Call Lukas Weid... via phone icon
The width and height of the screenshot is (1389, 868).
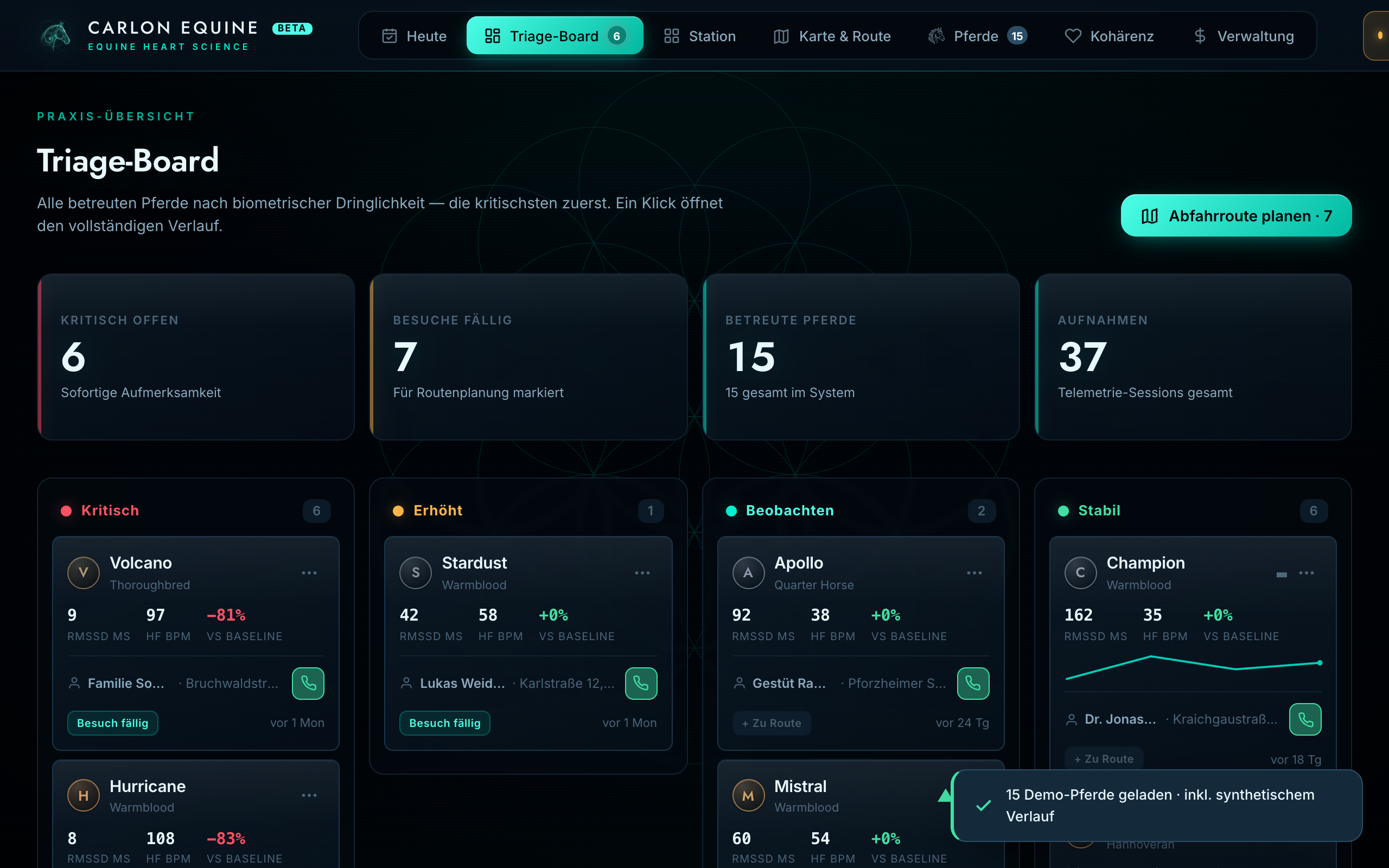(641, 683)
